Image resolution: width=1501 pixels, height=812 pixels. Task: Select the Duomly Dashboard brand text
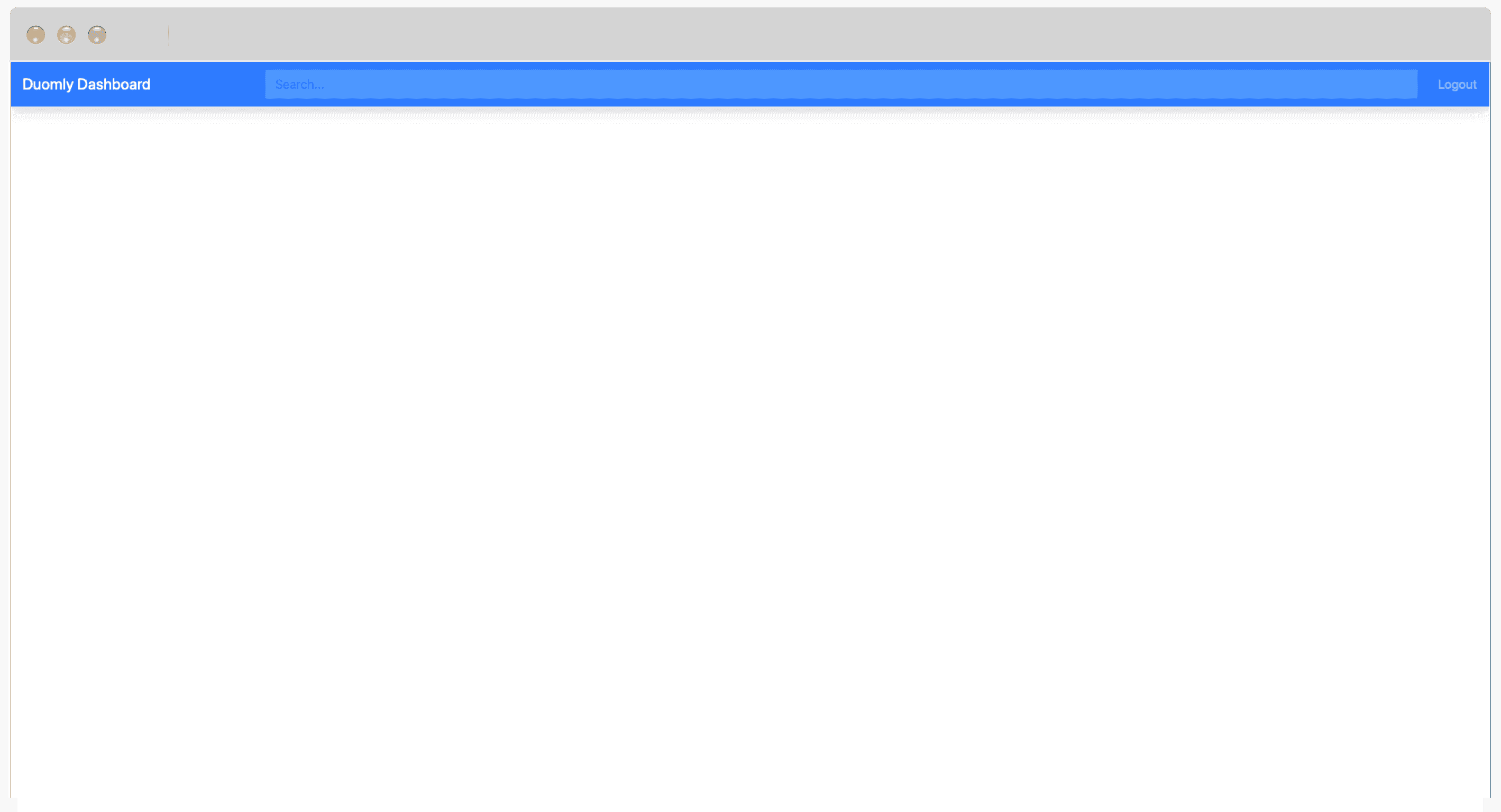click(x=86, y=85)
